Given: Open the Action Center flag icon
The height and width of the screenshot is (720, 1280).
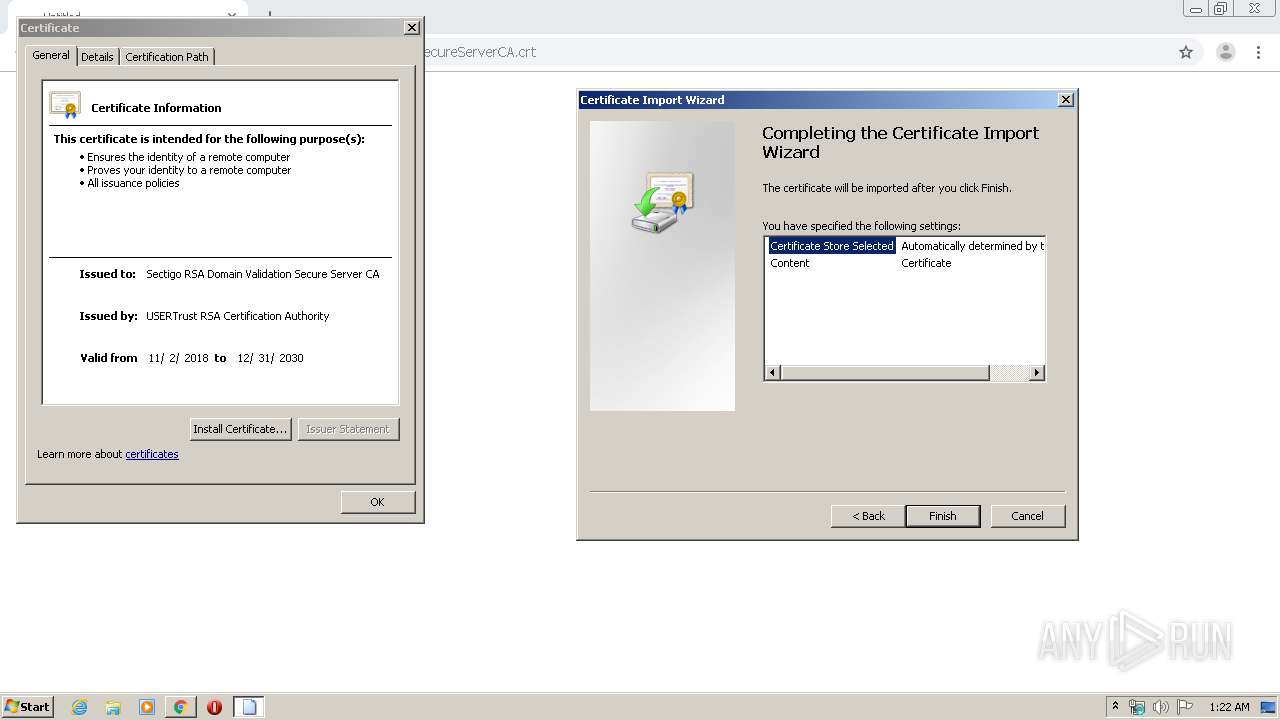Looking at the screenshot, I should click(x=1185, y=707).
